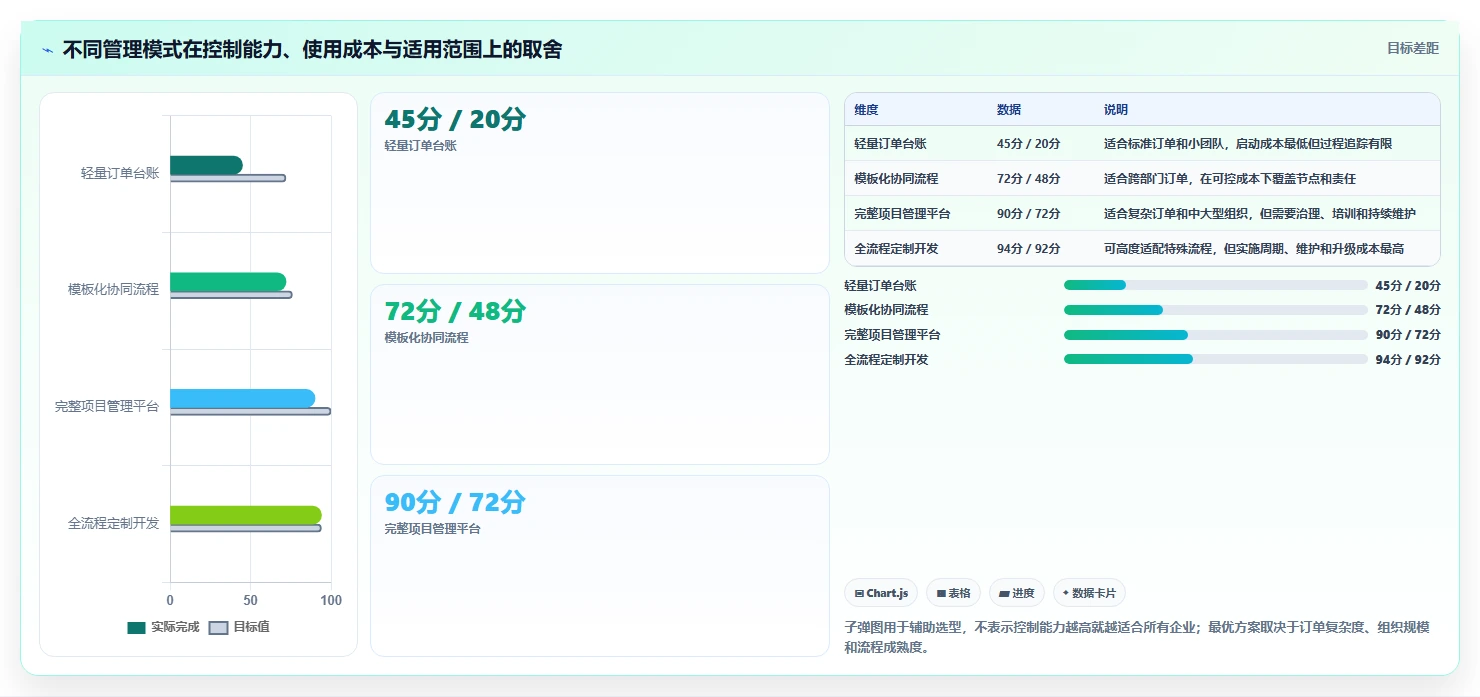Click the 完整项目管理平台 chart axis label
The height and width of the screenshot is (697, 1480).
pos(107,406)
